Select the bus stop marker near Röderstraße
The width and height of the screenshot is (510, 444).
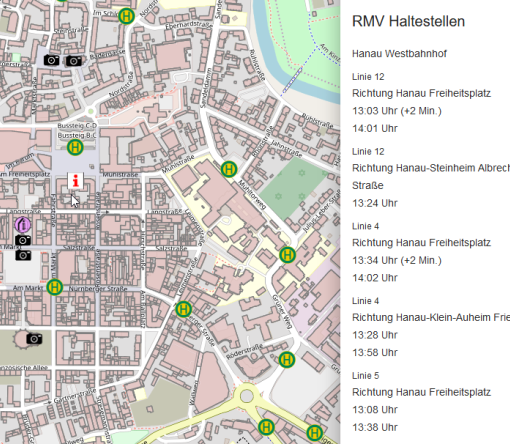point(287,360)
